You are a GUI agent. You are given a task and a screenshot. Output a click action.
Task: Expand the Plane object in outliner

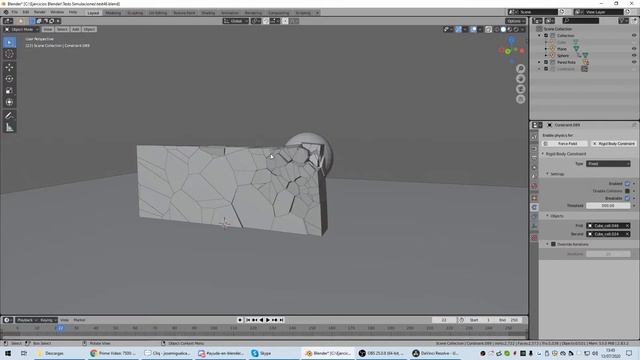point(546,49)
